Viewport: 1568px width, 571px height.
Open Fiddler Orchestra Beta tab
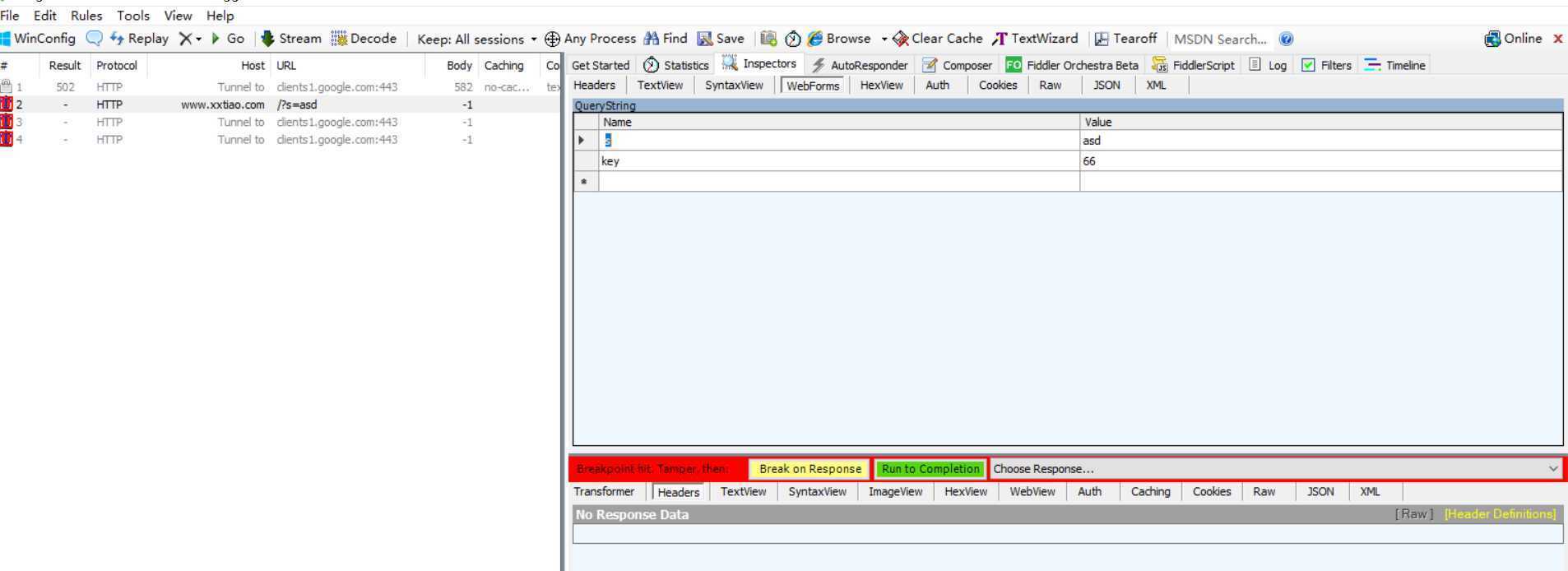(1073, 65)
